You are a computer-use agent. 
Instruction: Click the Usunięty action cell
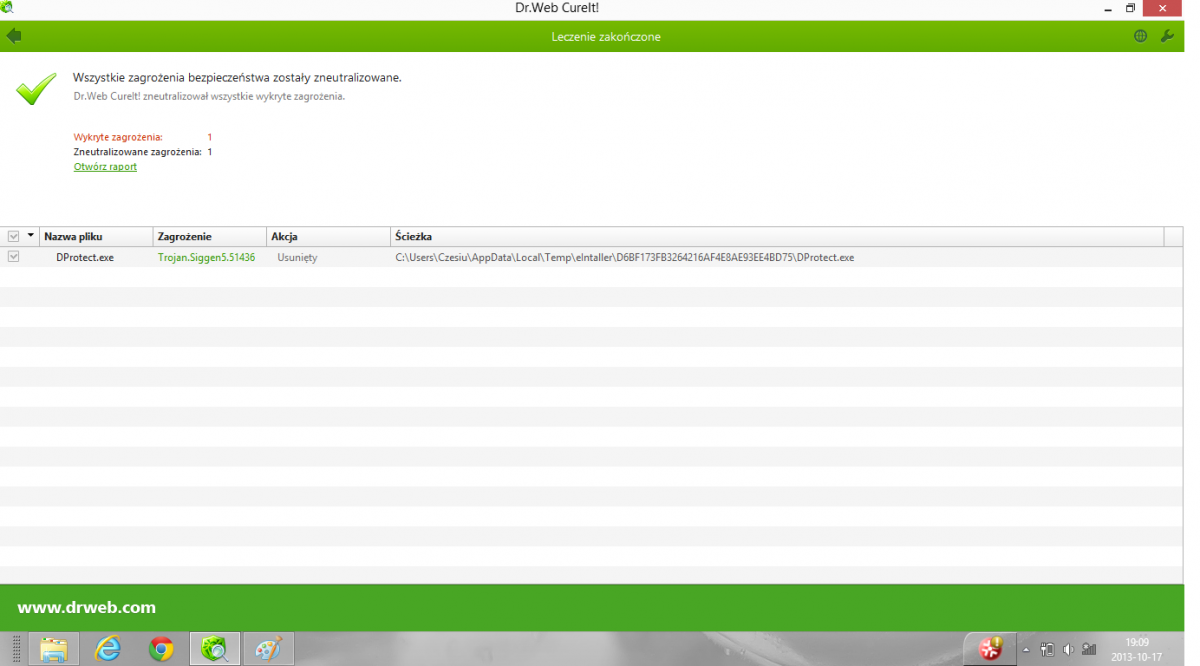(x=297, y=258)
